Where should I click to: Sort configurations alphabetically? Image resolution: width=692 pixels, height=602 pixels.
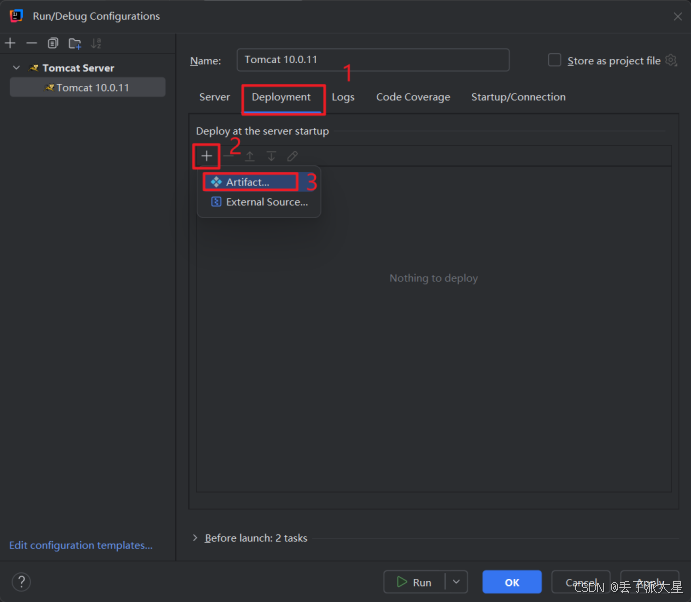[x=96, y=43]
